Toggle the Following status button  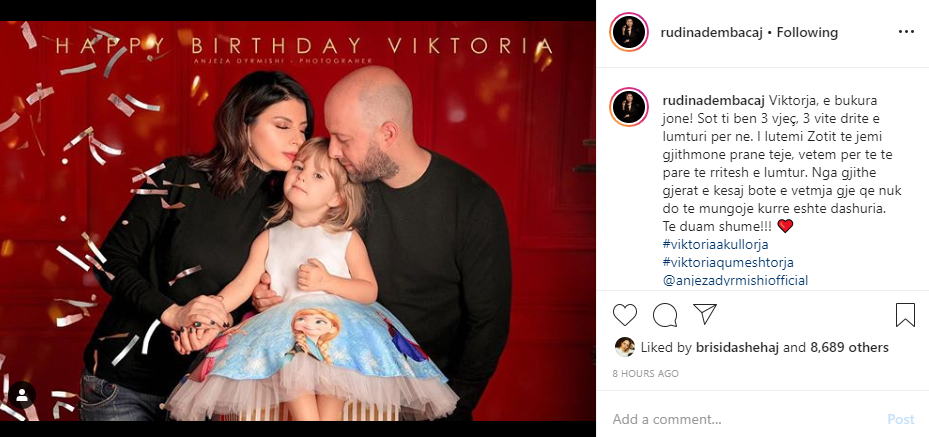807,33
